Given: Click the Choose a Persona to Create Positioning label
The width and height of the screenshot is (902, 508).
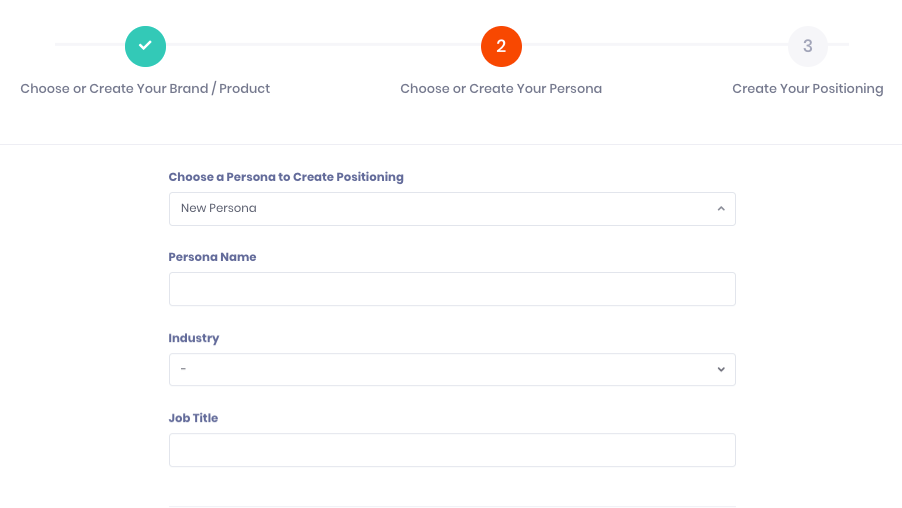Looking at the screenshot, I should click(286, 177).
